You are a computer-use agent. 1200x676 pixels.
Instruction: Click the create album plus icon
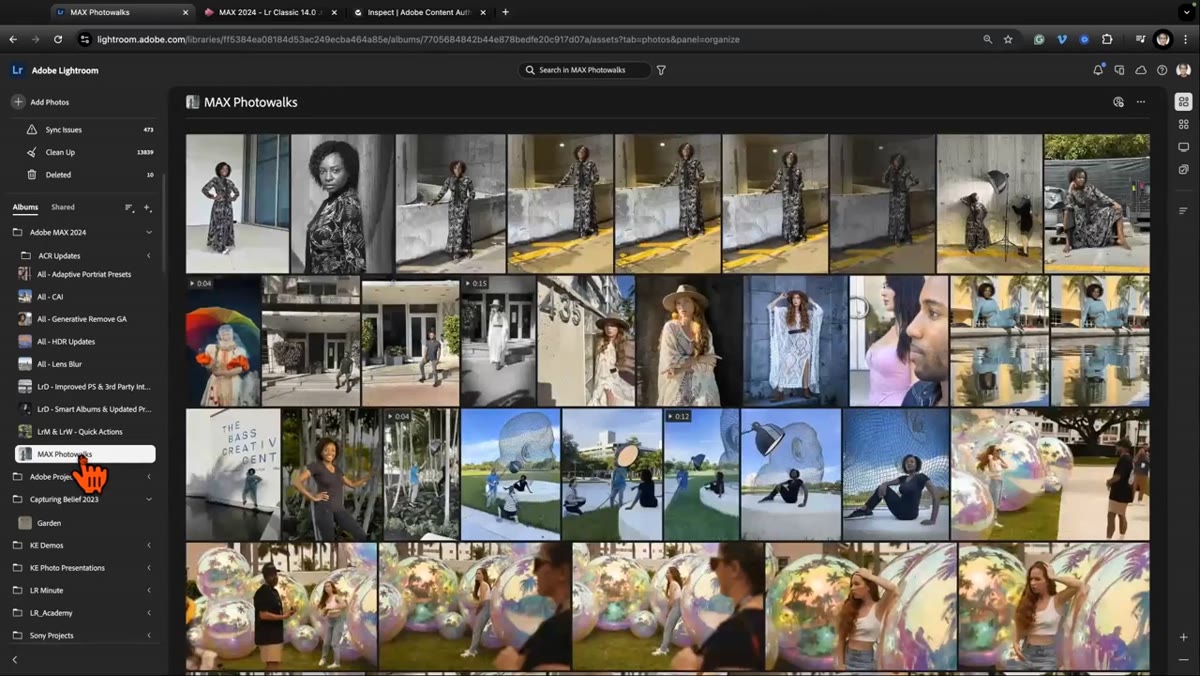click(x=148, y=208)
